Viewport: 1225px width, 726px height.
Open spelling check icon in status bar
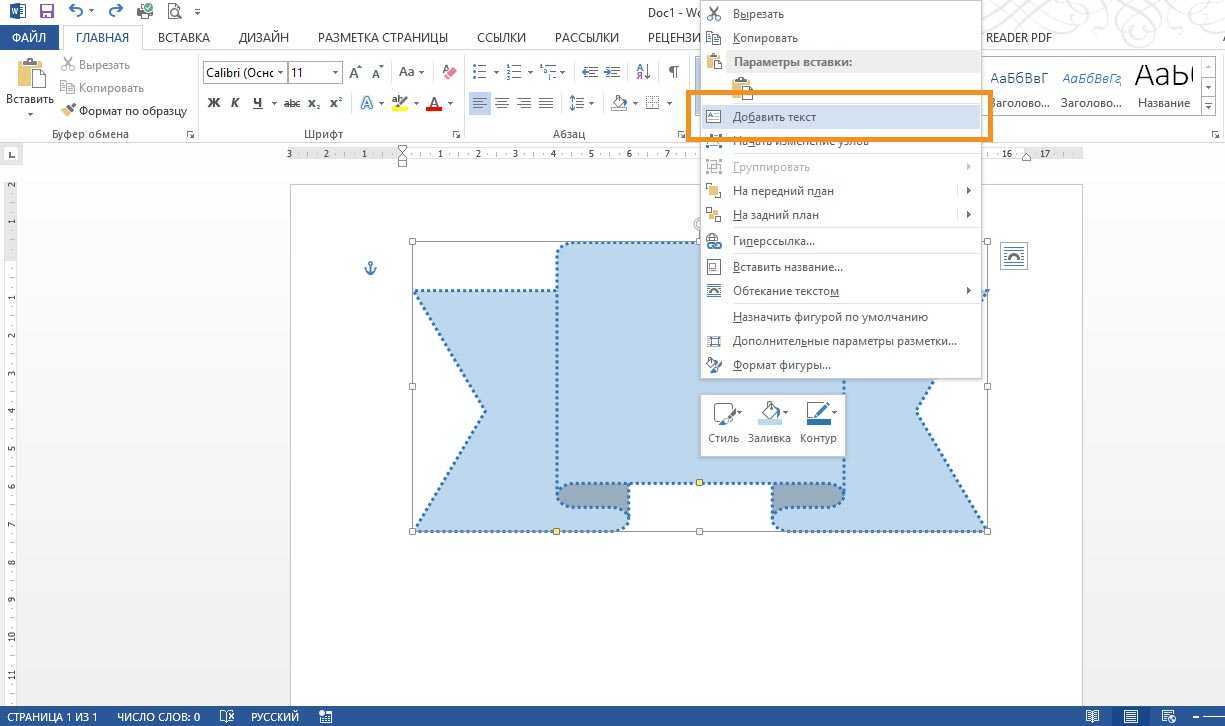coord(227,716)
